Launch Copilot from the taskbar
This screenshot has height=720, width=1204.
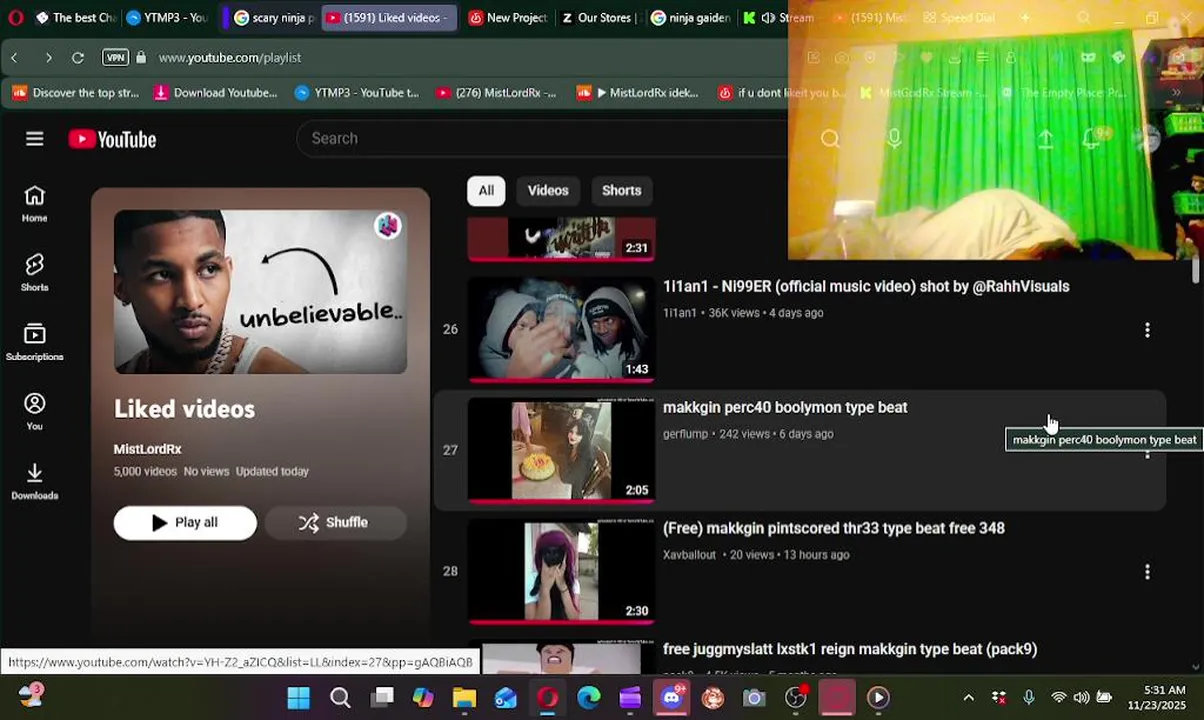click(x=423, y=698)
